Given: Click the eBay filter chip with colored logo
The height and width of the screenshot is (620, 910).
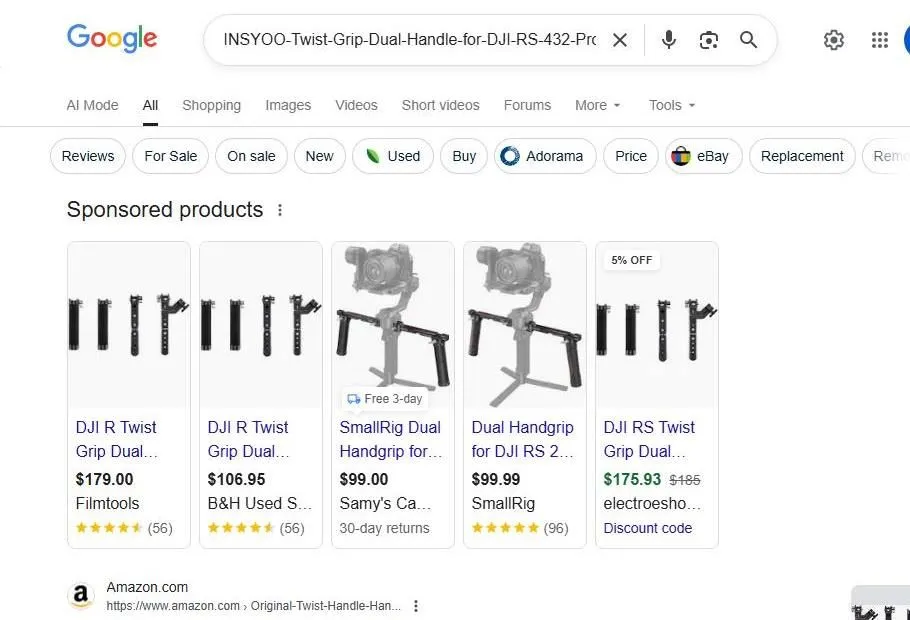Looking at the screenshot, I should pos(703,156).
